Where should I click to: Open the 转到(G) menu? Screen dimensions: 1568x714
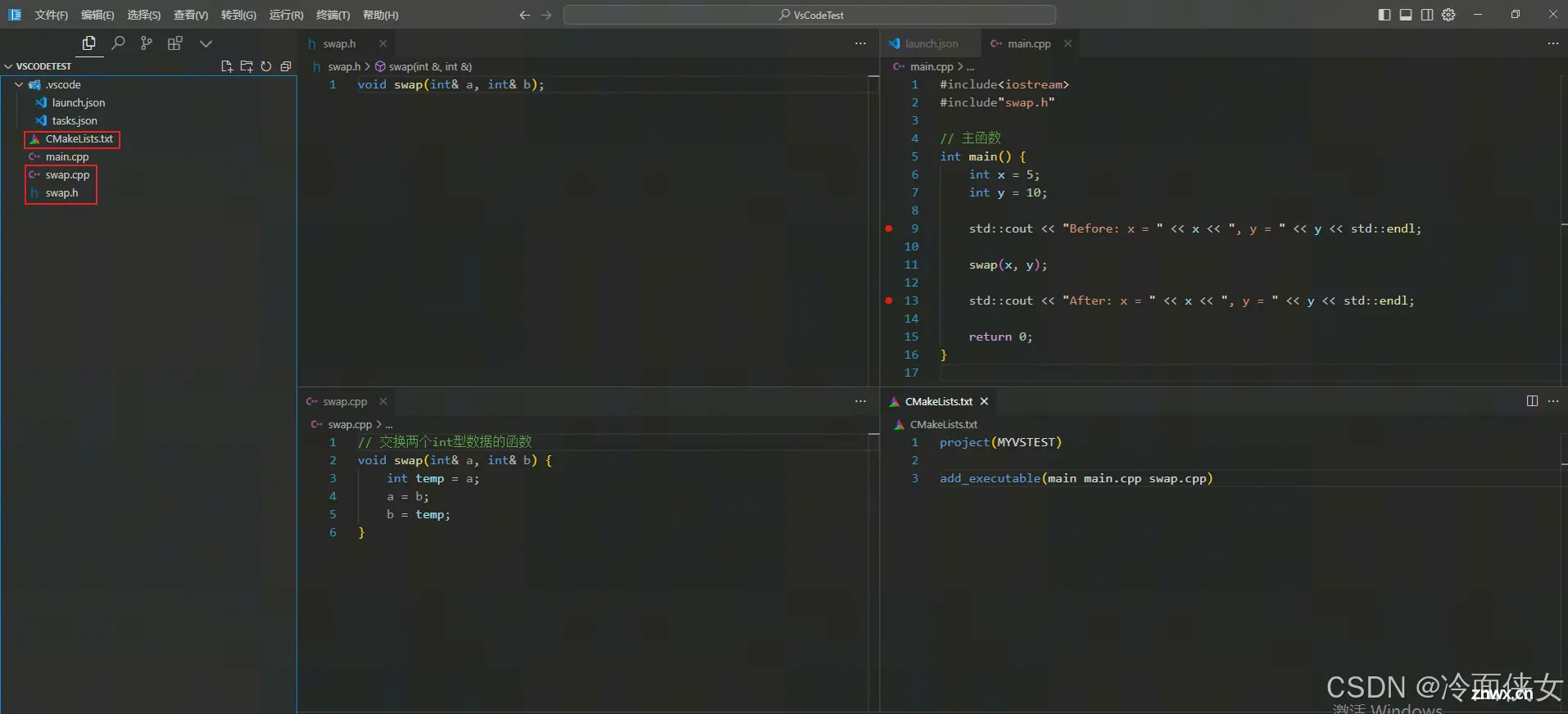[x=238, y=15]
